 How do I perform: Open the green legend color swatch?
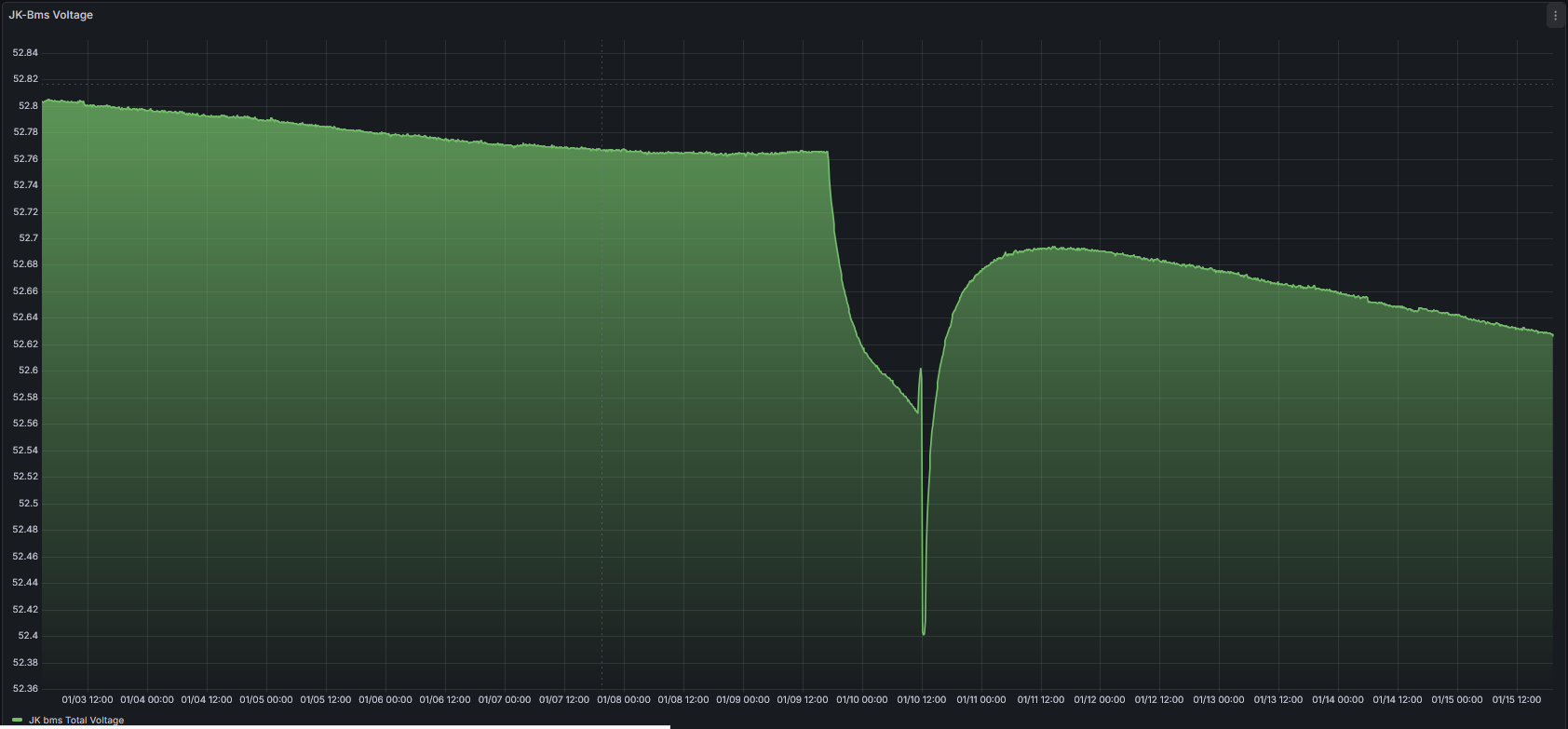click(x=17, y=720)
